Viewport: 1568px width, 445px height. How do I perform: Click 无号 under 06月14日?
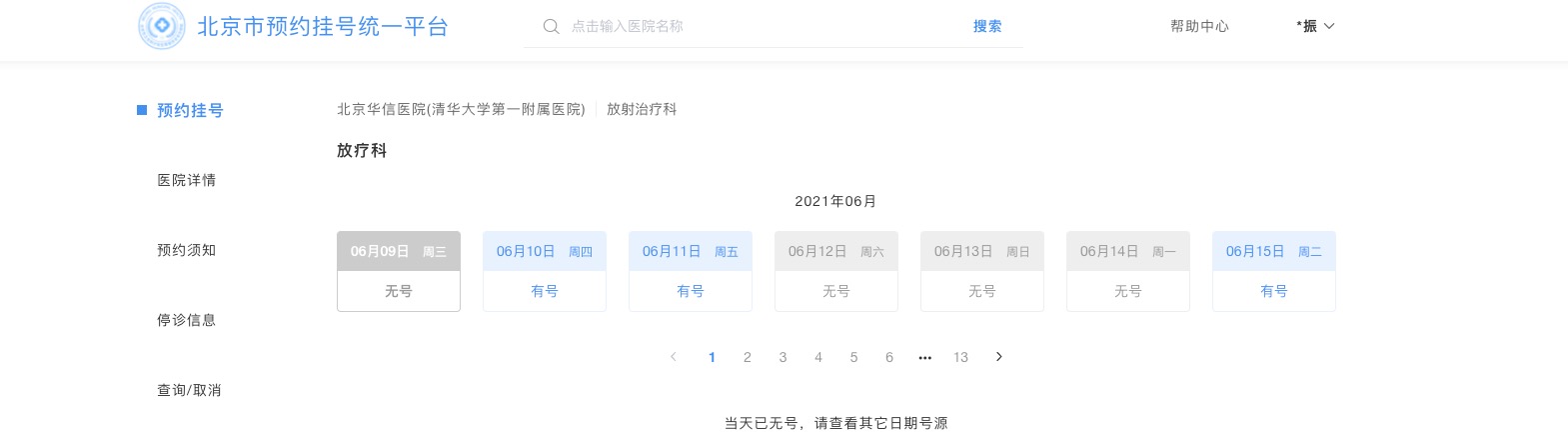[1128, 291]
